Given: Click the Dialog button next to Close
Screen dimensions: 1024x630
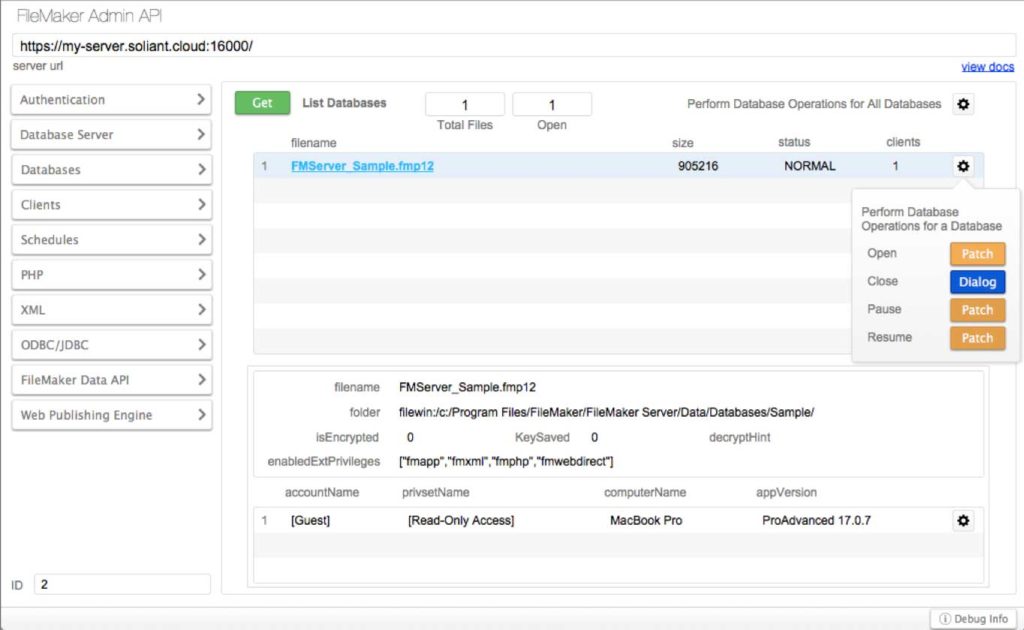Looking at the screenshot, I should click(976, 281).
